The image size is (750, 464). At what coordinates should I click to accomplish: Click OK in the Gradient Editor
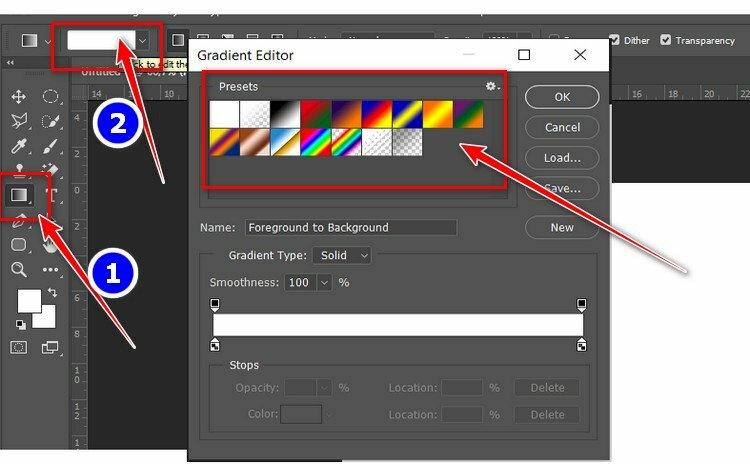point(562,97)
